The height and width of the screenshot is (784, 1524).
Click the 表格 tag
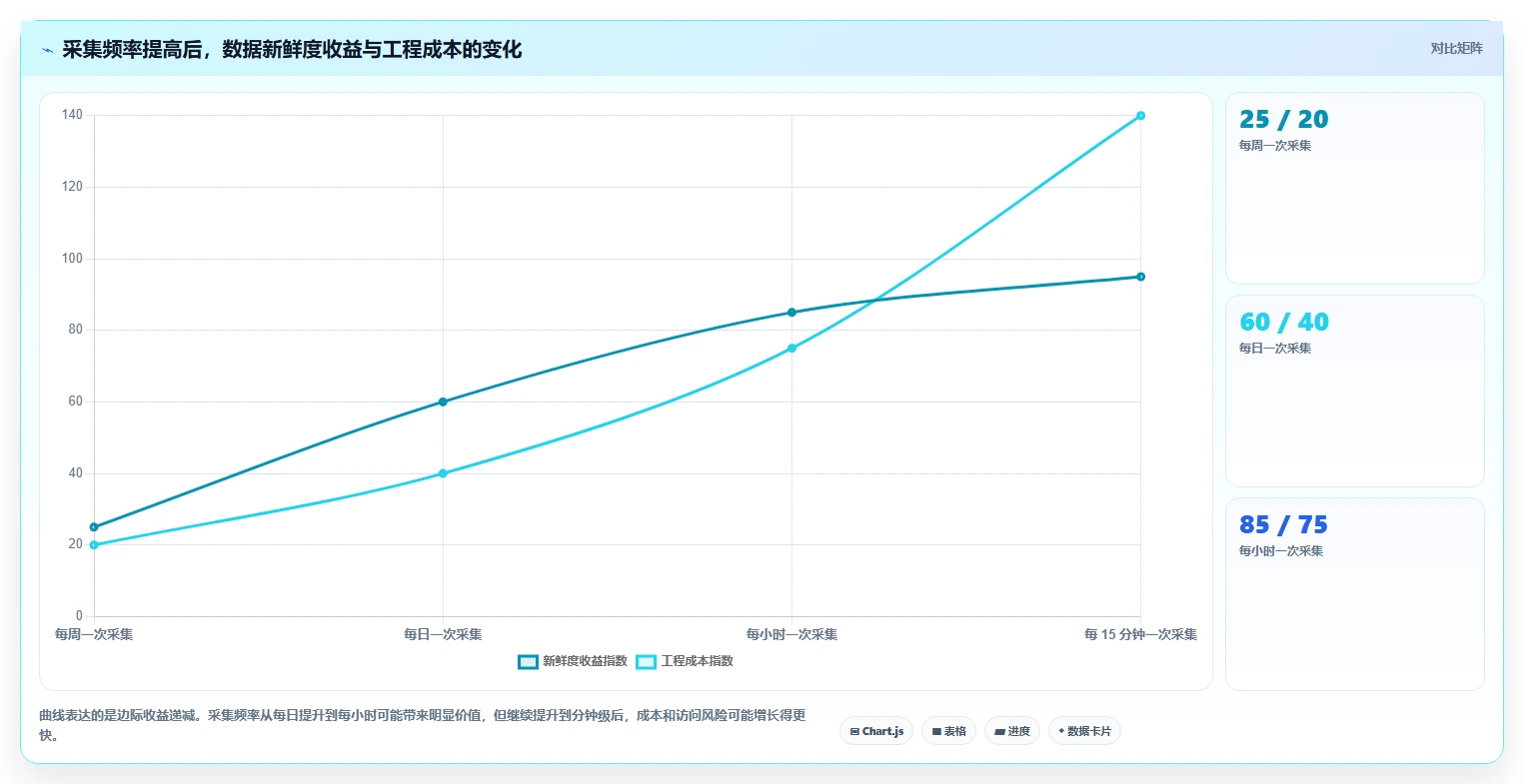pos(949,731)
